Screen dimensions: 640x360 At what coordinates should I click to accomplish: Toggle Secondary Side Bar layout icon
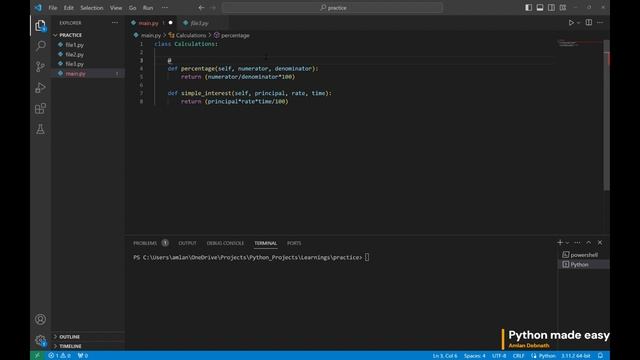click(x=551, y=7)
